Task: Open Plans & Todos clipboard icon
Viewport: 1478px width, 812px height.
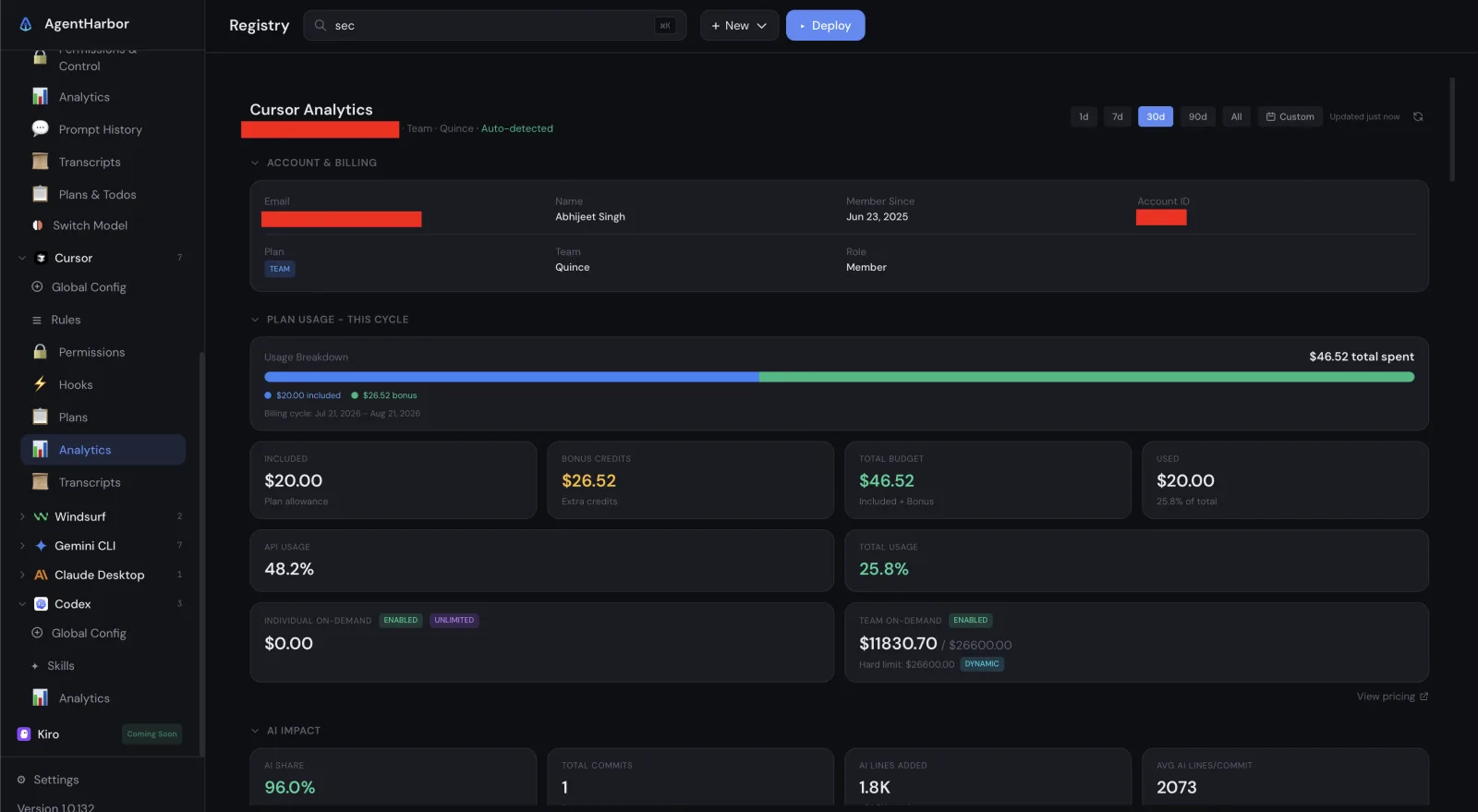Action: [x=40, y=194]
